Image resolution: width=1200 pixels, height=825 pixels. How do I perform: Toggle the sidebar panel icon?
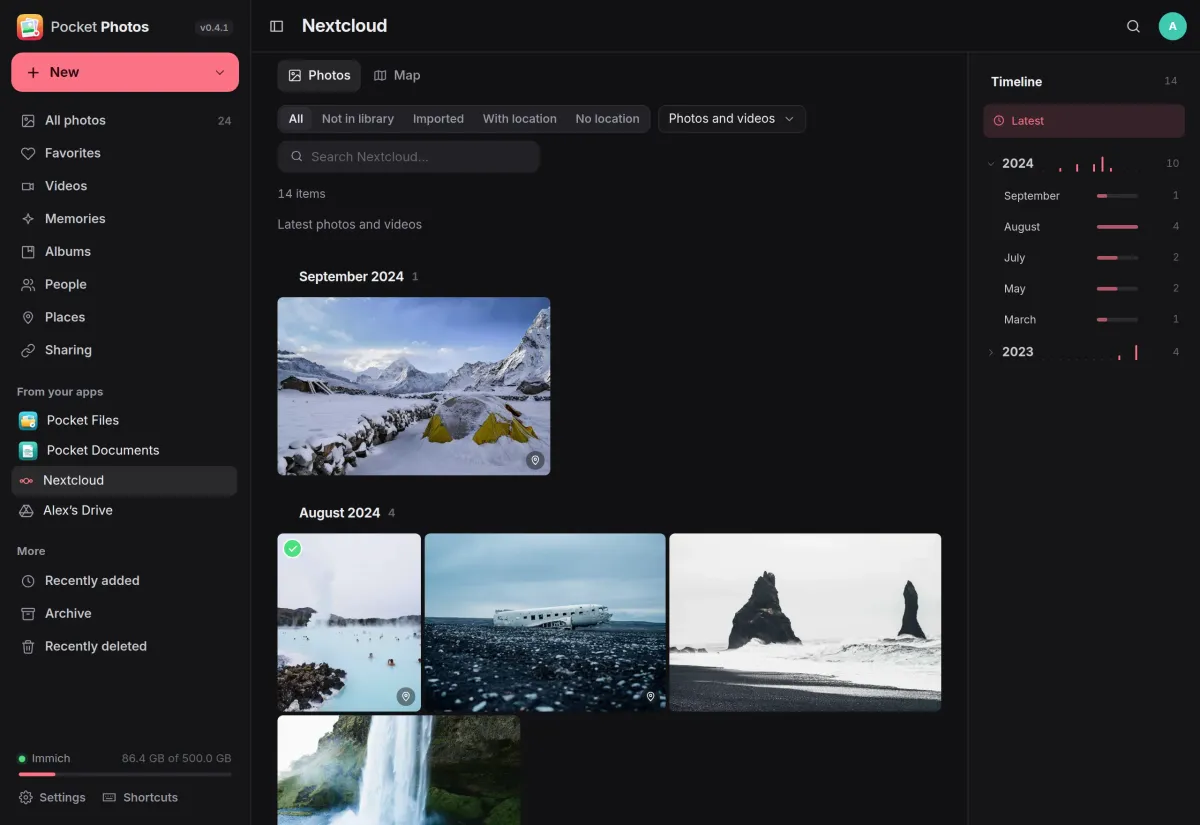pyautogui.click(x=277, y=26)
